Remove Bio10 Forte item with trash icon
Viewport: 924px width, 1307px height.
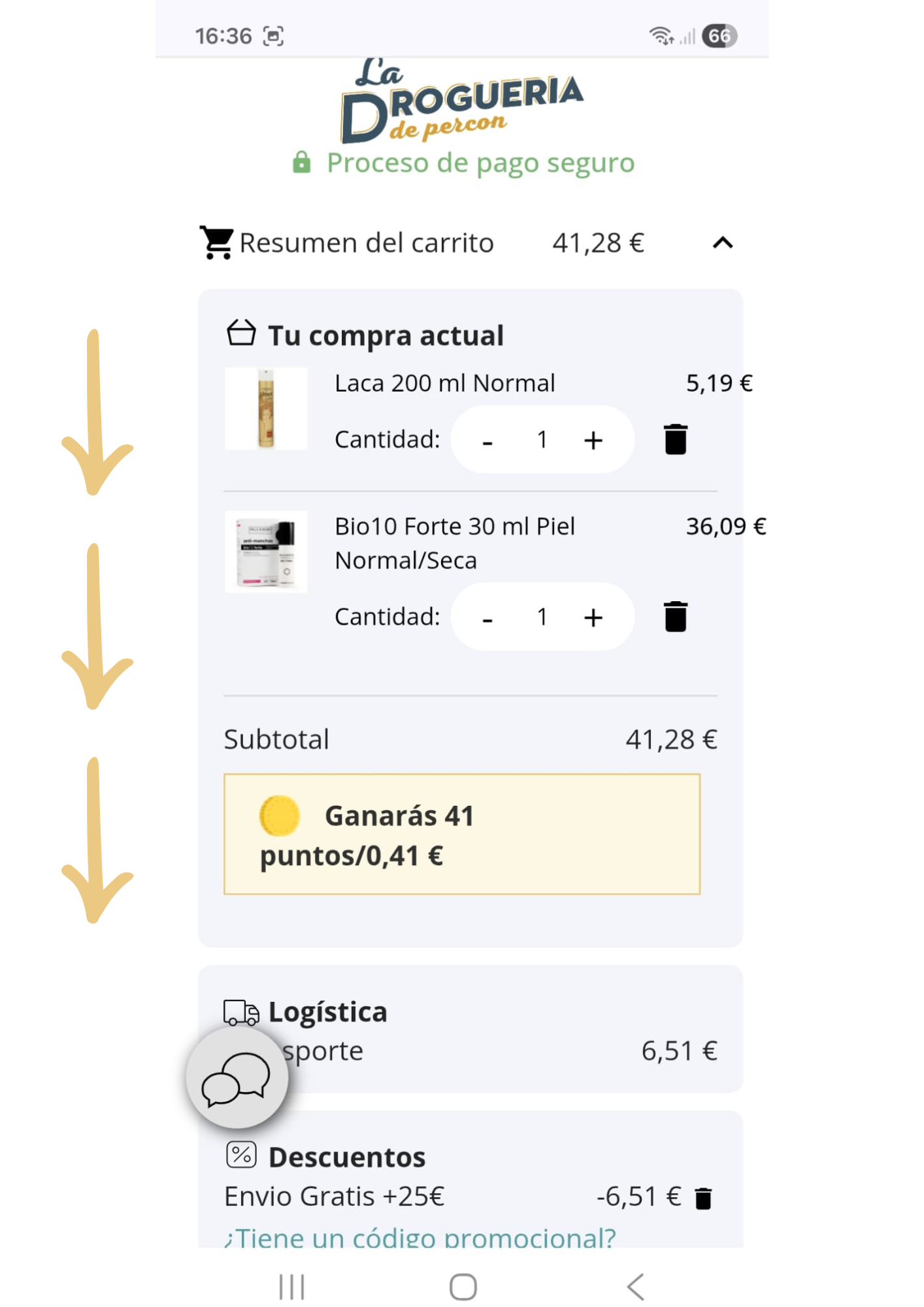click(x=675, y=616)
